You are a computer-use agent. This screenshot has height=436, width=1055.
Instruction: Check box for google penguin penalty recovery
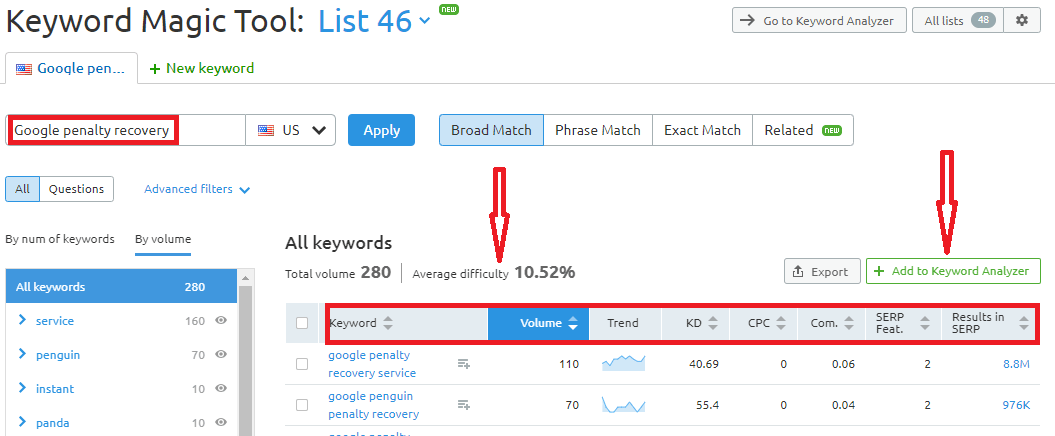click(302, 404)
